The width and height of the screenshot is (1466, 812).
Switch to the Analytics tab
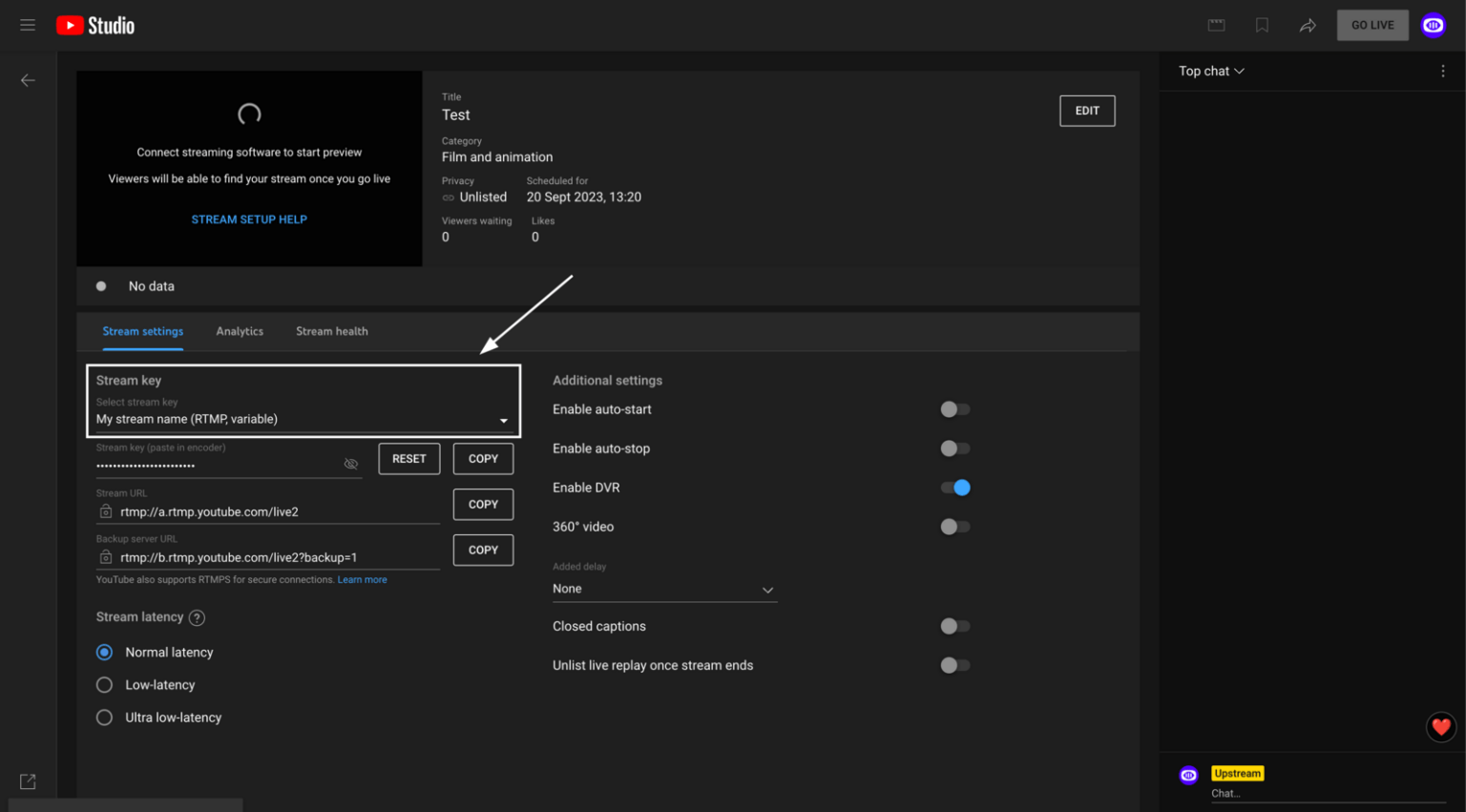coord(240,331)
